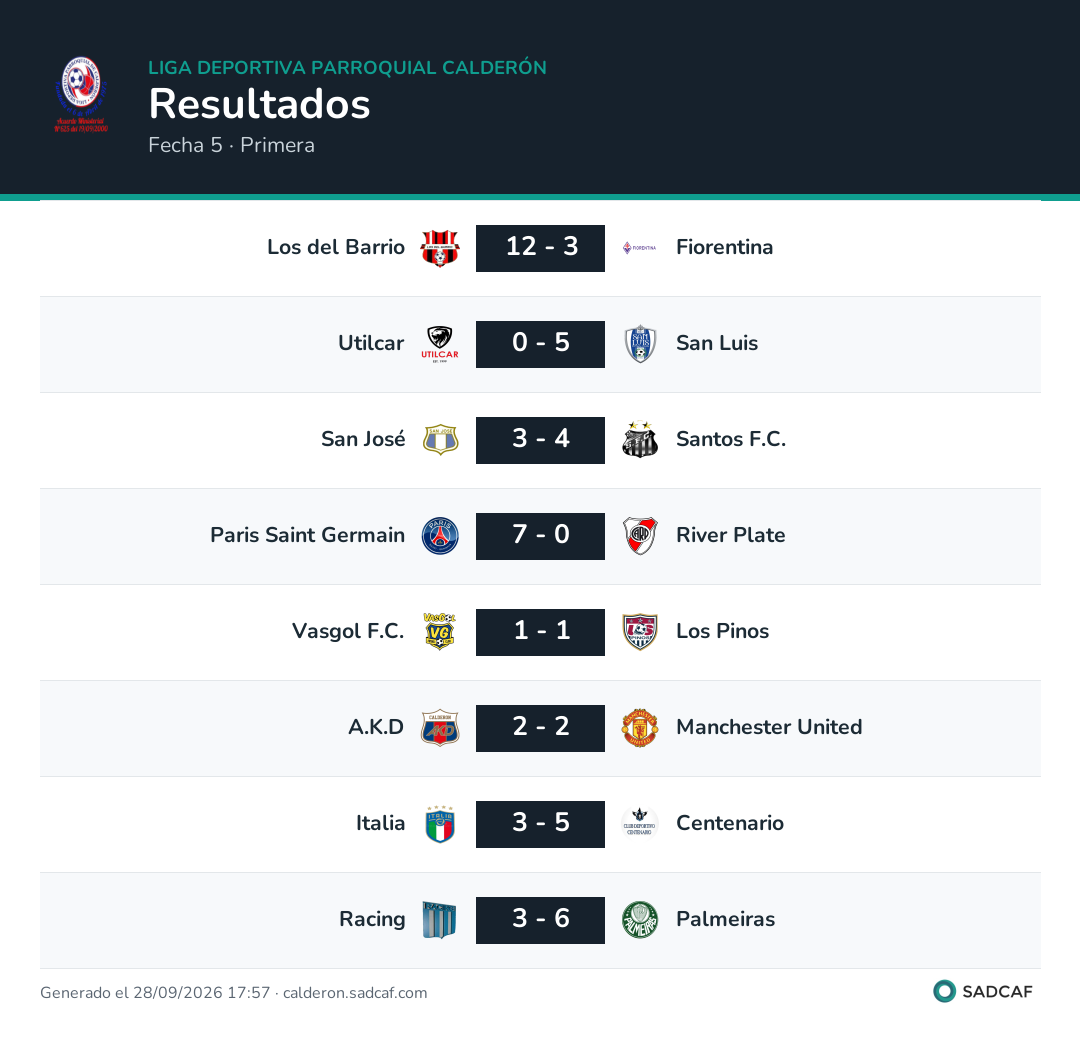Click the River Plate crest
The image size is (1080, 1044).
pyautogui.click(x=640, y=536)
